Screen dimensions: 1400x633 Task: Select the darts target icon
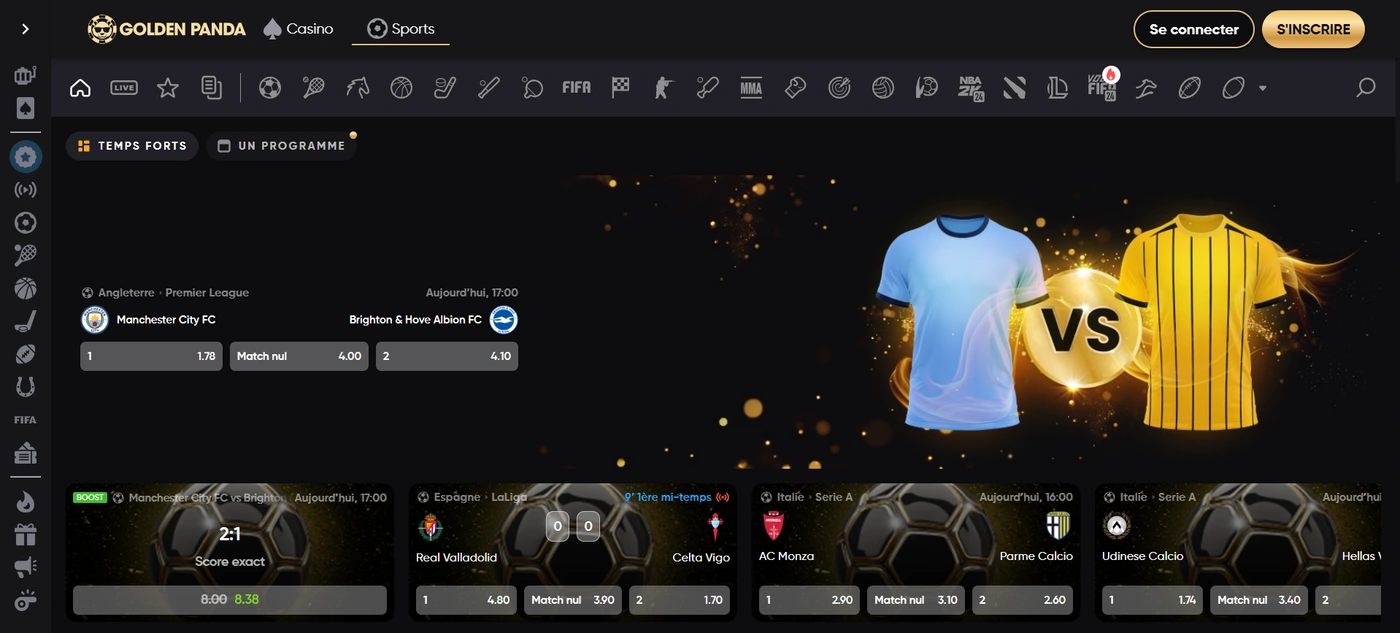point(839,88)
